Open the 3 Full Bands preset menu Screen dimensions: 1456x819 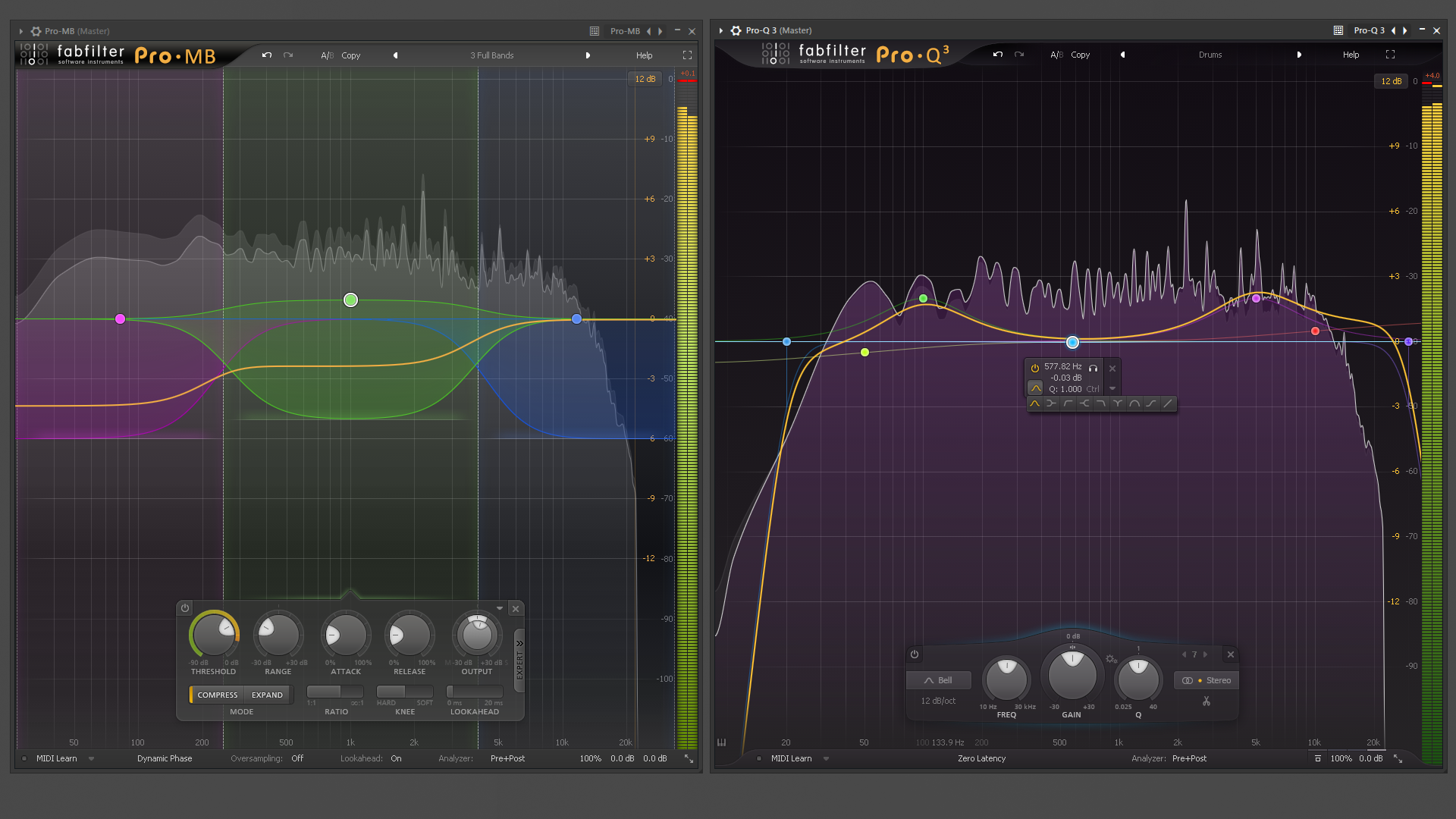(x=491, y=55)
